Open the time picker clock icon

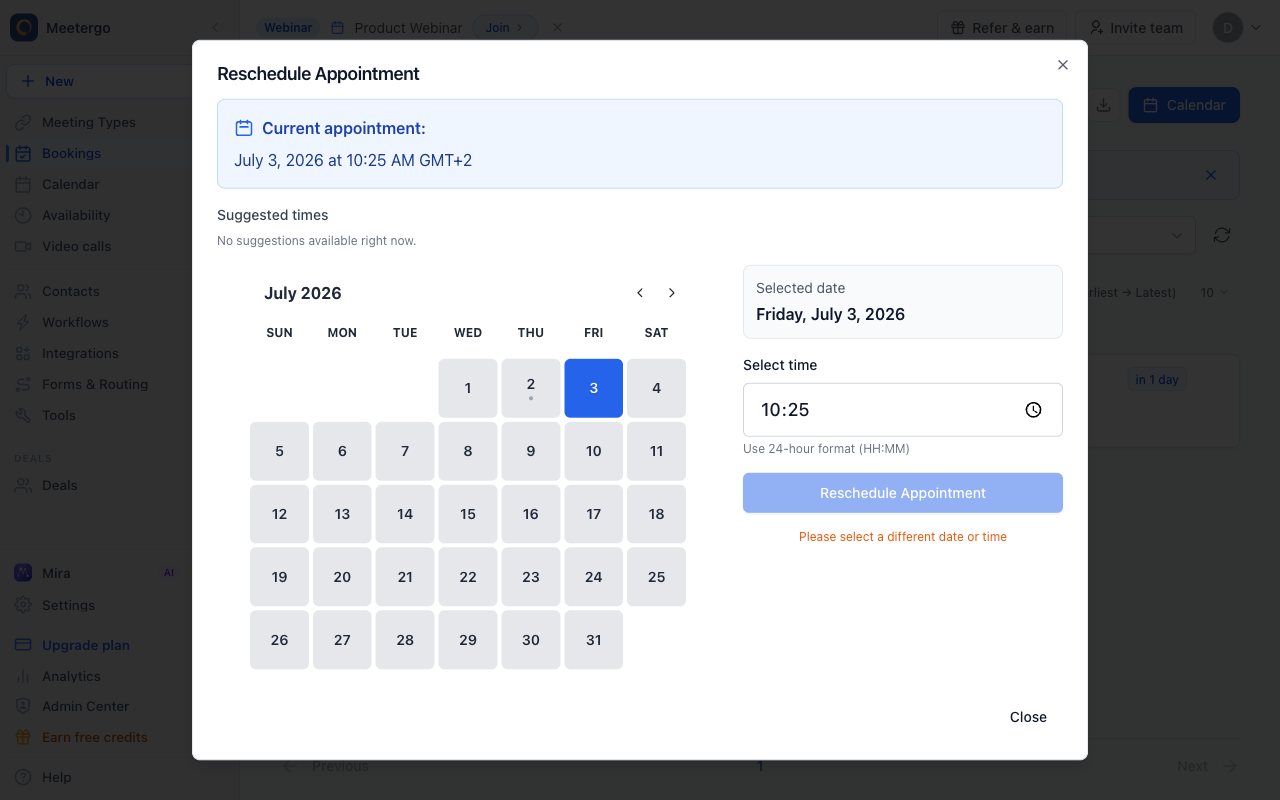pyautogui.click(x=1034, y=410)
